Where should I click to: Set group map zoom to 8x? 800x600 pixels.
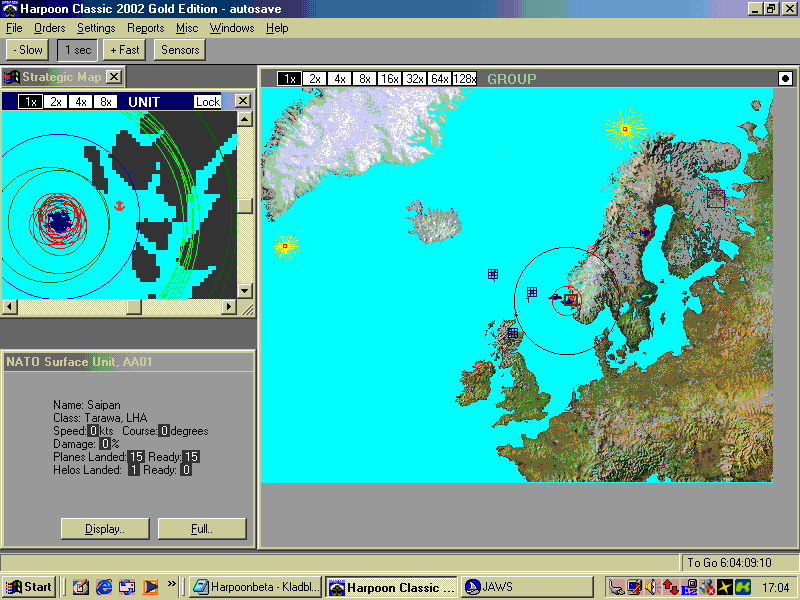365,79
